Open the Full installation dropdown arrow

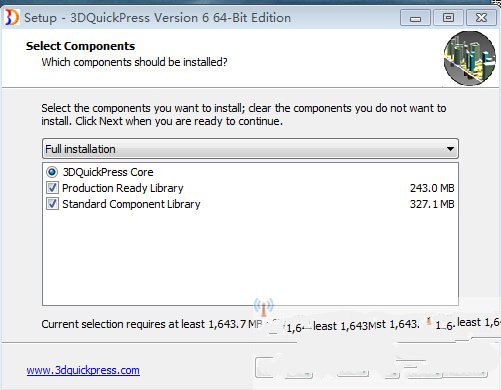[x=450, y=149]
